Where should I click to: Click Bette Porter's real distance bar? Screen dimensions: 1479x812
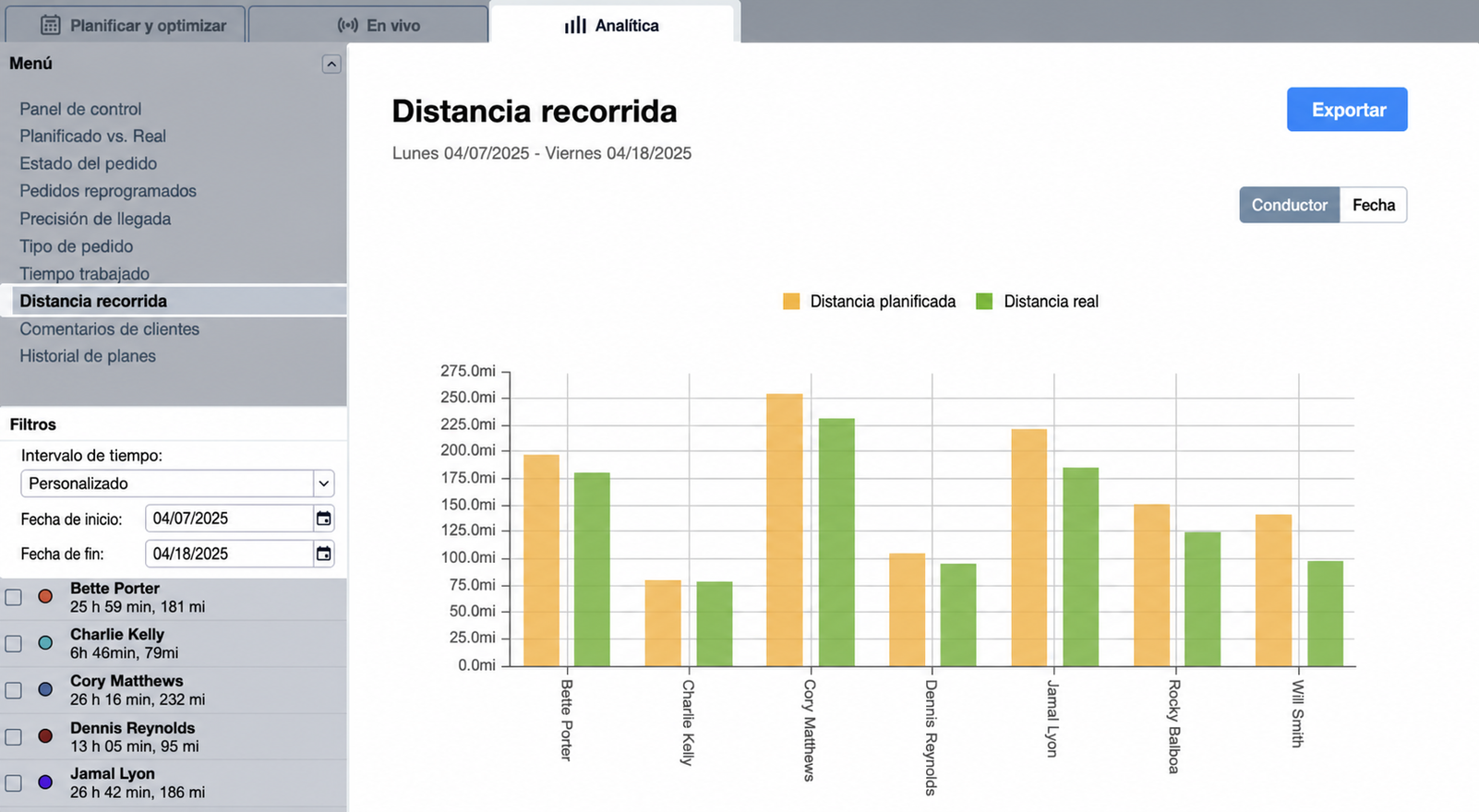pos(592,569)
